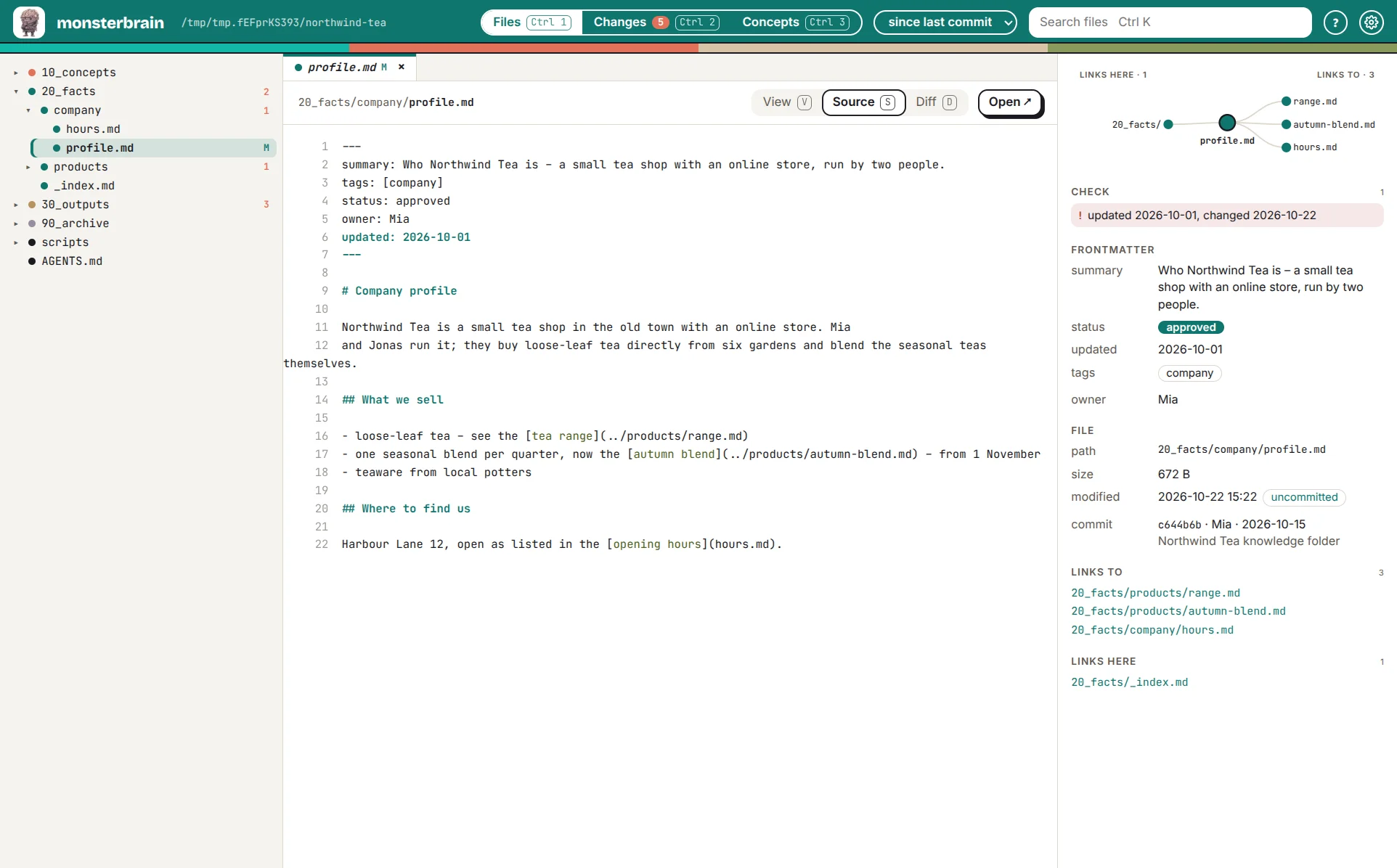Image resolution: width=1397 pixels, height=868 pixels.
Task: Click the profile.md node in link graph
Action: coord(1227,123)
